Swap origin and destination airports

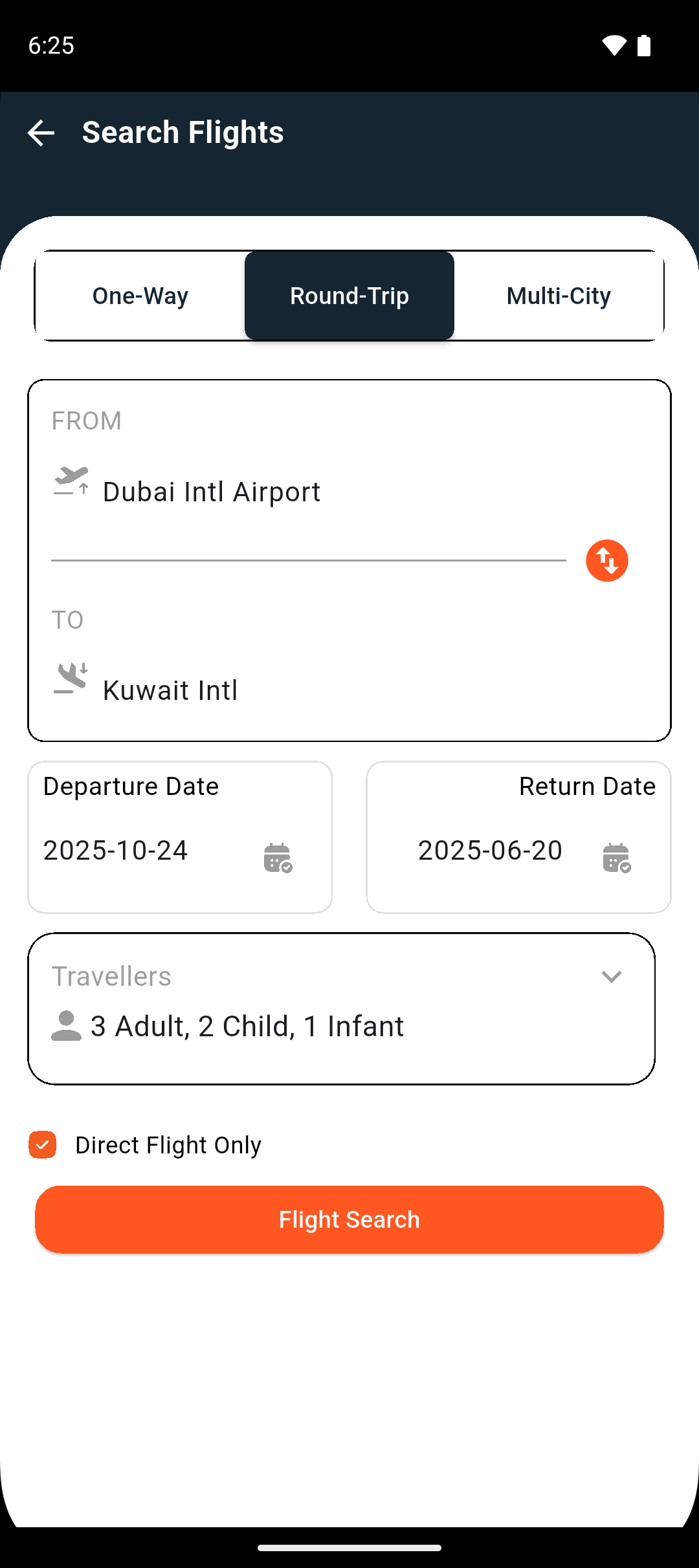point(606,561)
